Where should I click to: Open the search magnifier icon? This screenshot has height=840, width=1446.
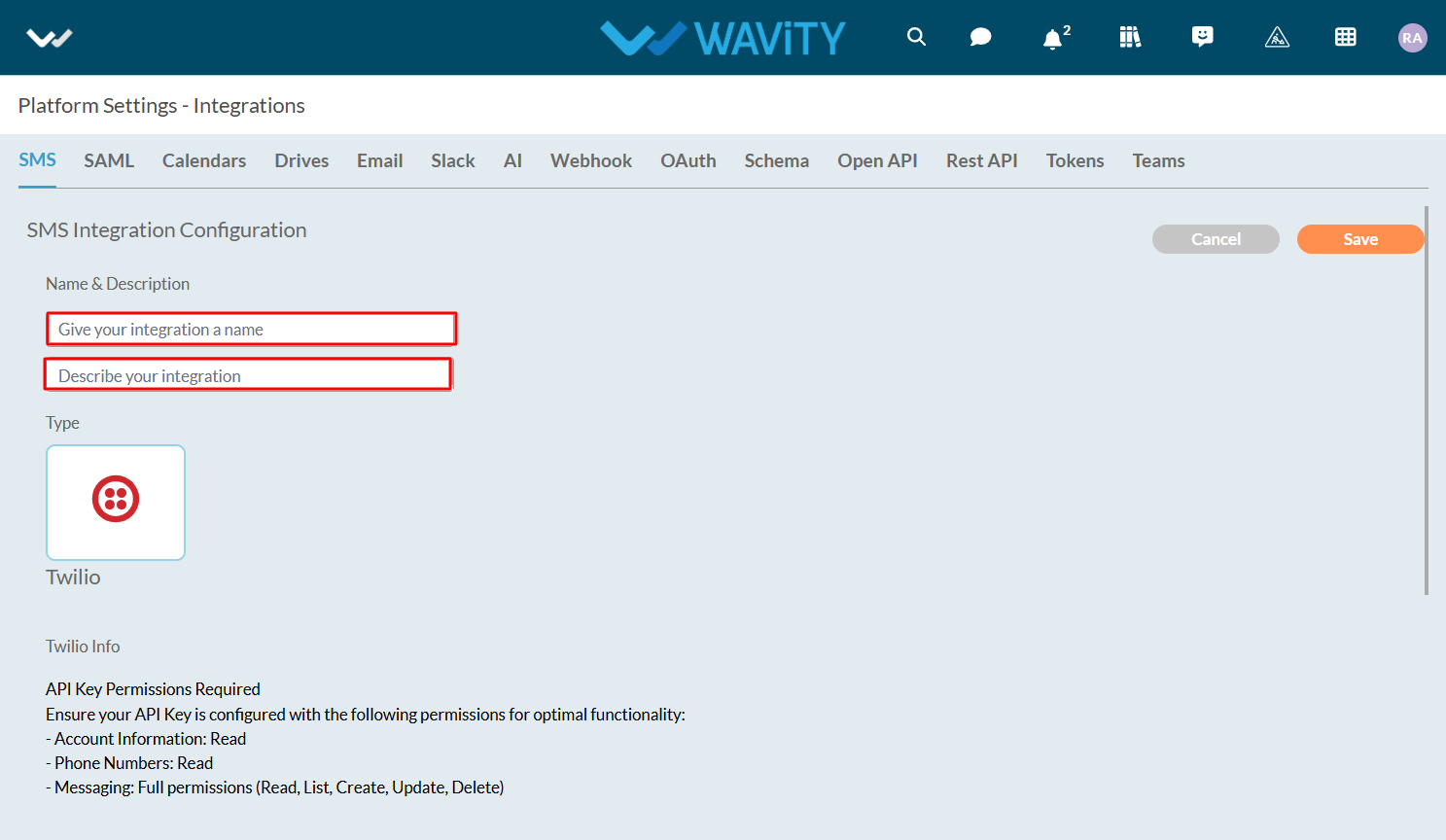coord(916,37)
